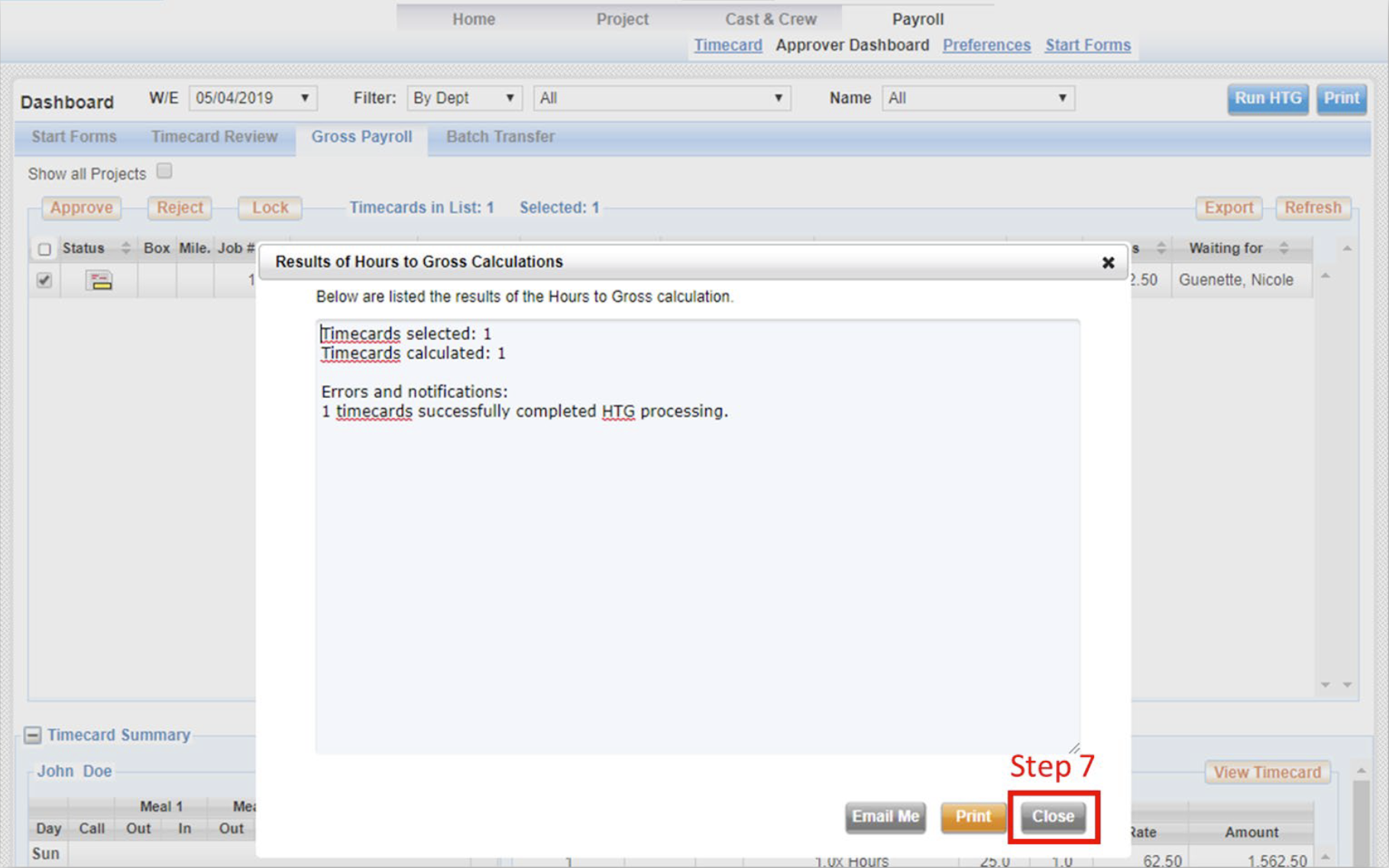Uncheck the selected timecard row checkbox

(44, 280)
